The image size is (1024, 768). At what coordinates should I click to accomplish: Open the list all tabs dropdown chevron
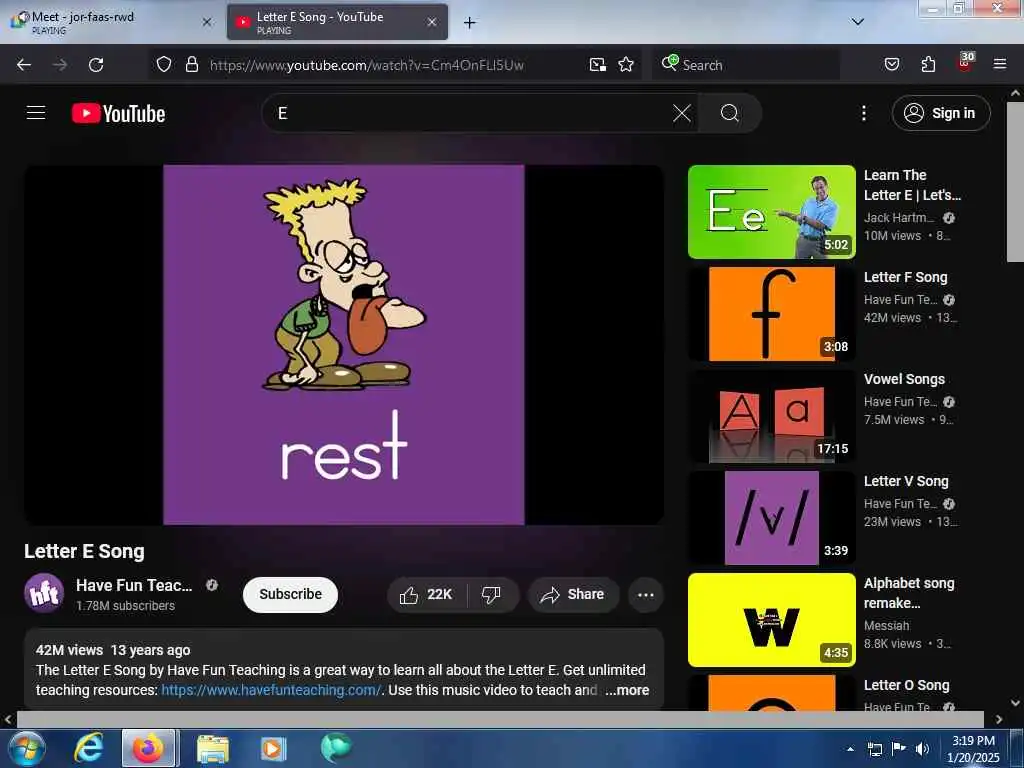pos(857,22)
